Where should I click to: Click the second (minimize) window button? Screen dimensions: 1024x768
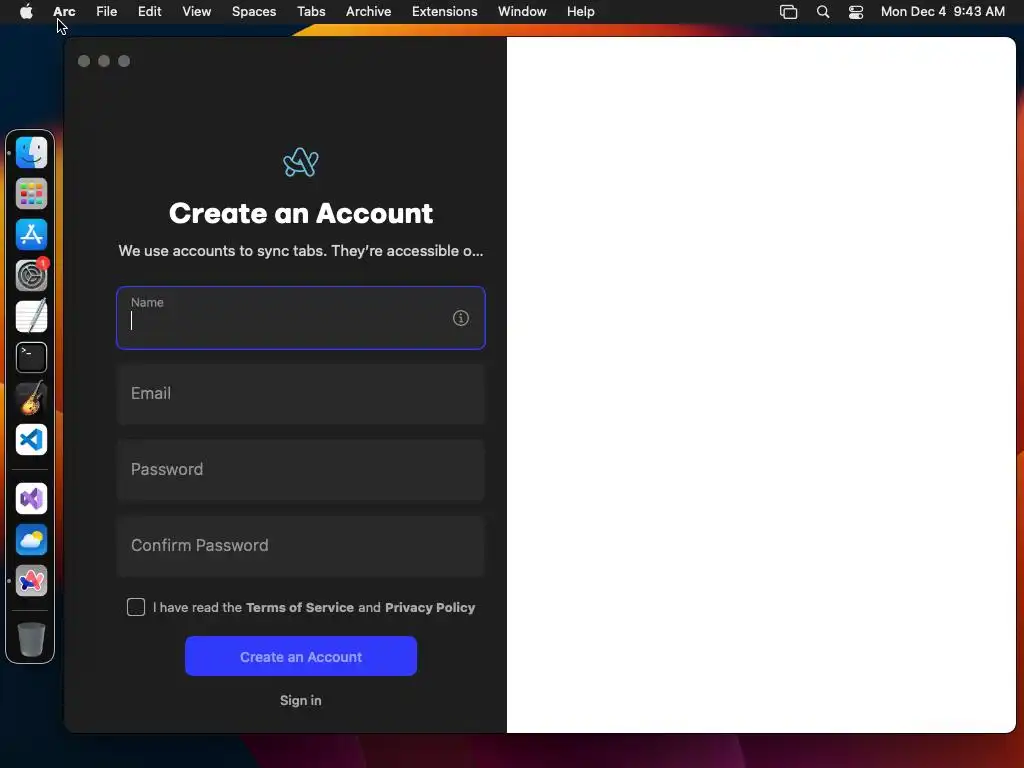click(104, 61)
